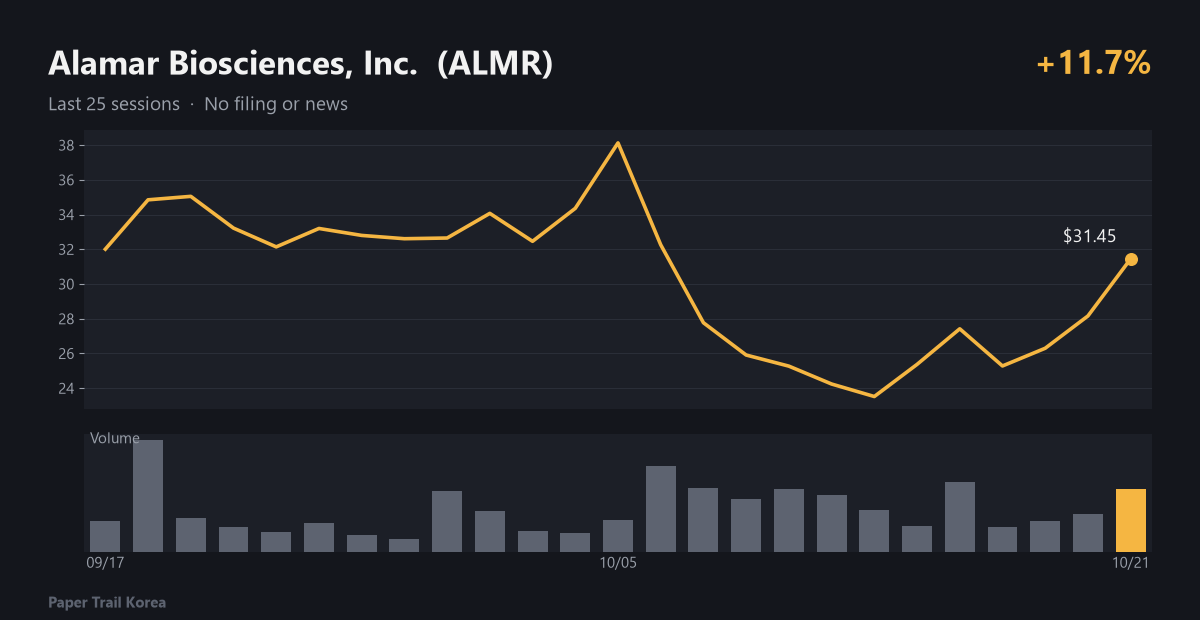
Task: Click the Paper Trail Korea source credit
Action: point(107,603)
